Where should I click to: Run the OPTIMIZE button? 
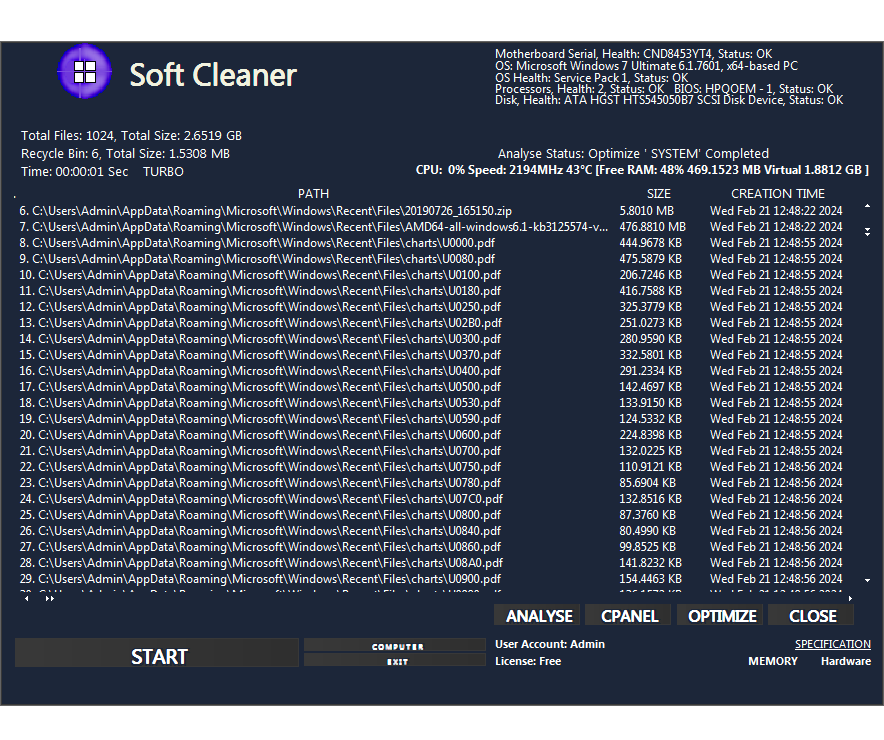pyautogui.click(x=721, y=615)
